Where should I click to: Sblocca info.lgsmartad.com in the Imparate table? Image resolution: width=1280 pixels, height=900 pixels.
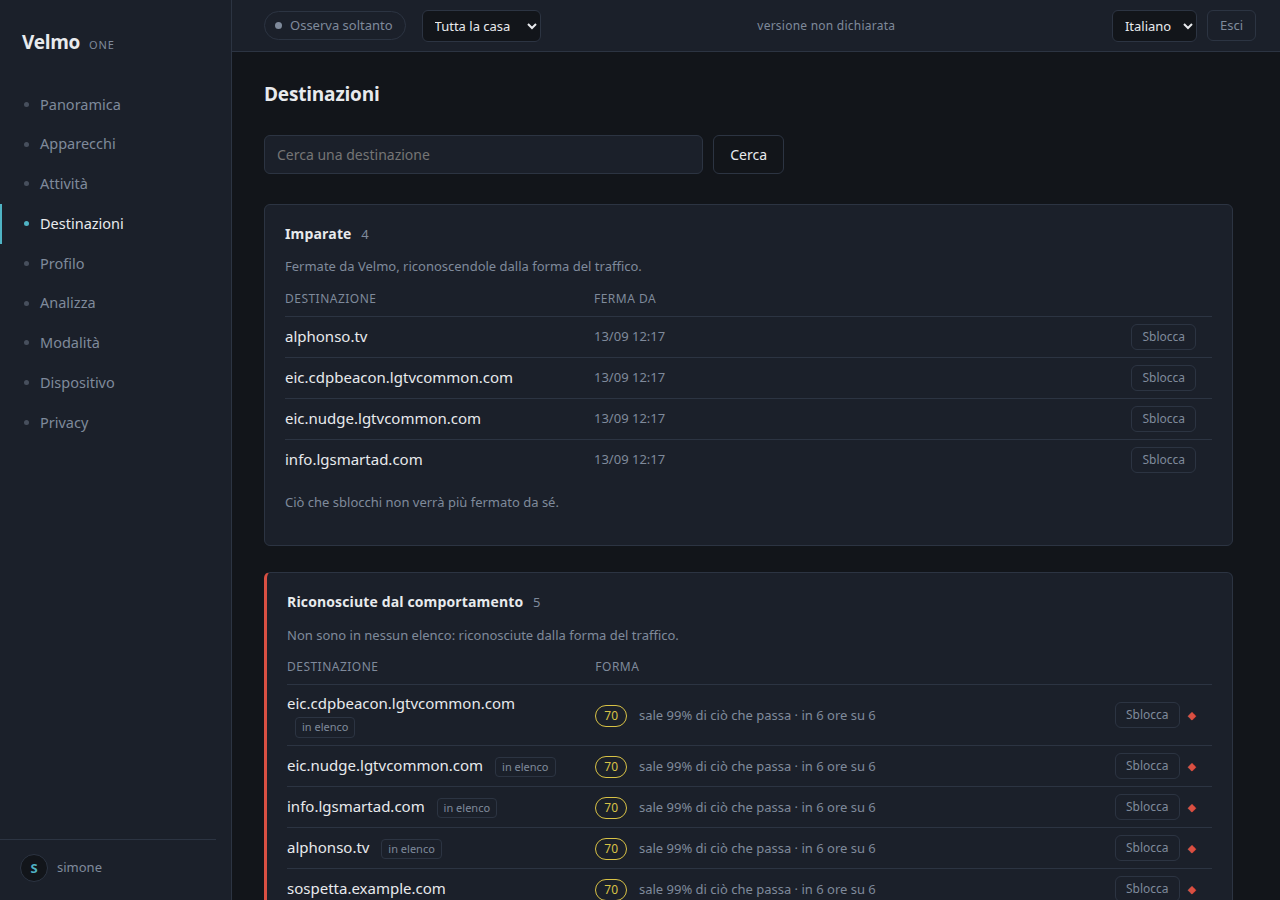(x=1163, y=460)
